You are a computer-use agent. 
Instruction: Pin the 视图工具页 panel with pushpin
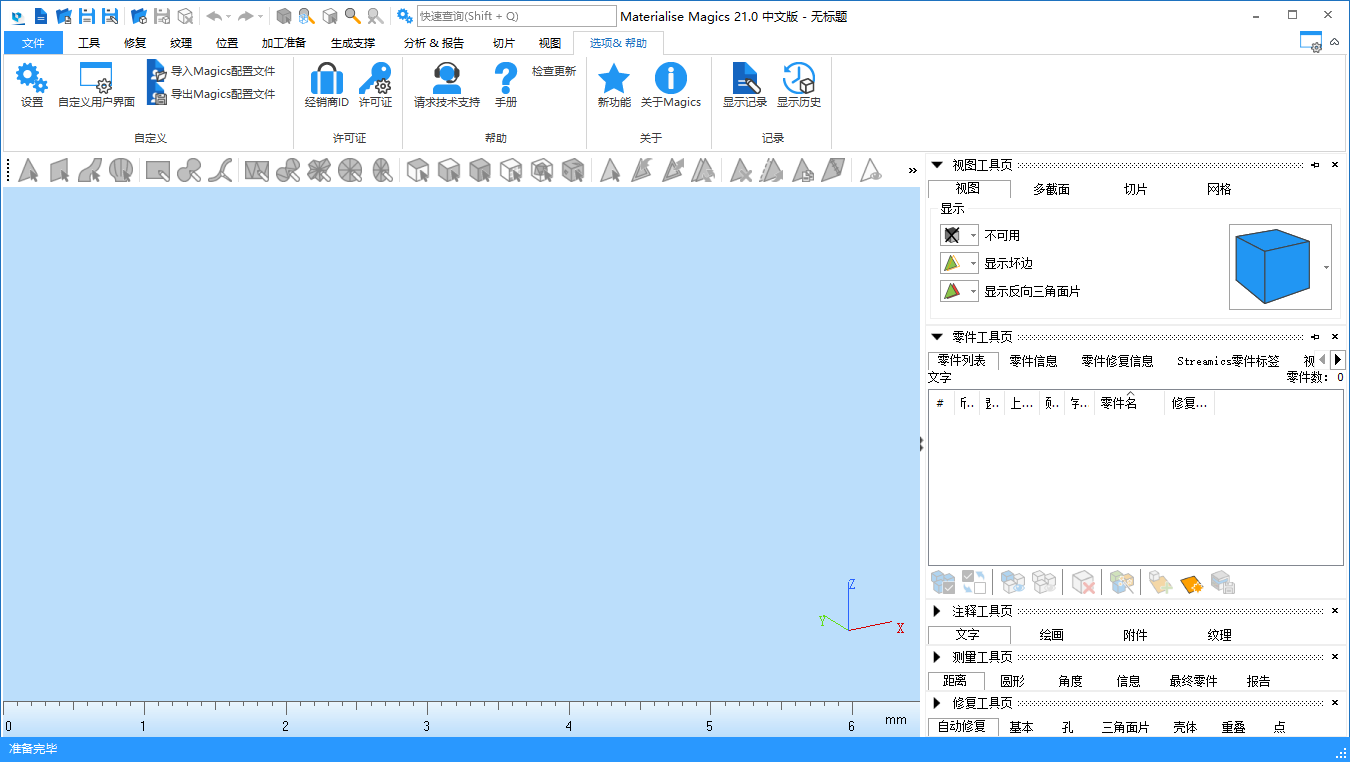tap(1315, 165)
